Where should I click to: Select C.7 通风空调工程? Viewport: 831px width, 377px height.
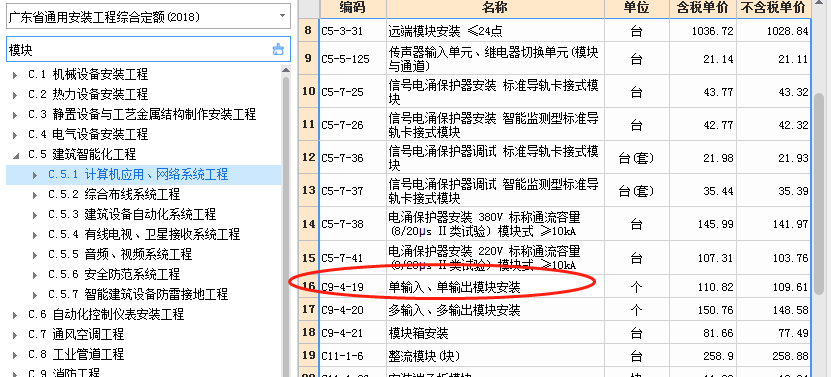coord(76,335)
